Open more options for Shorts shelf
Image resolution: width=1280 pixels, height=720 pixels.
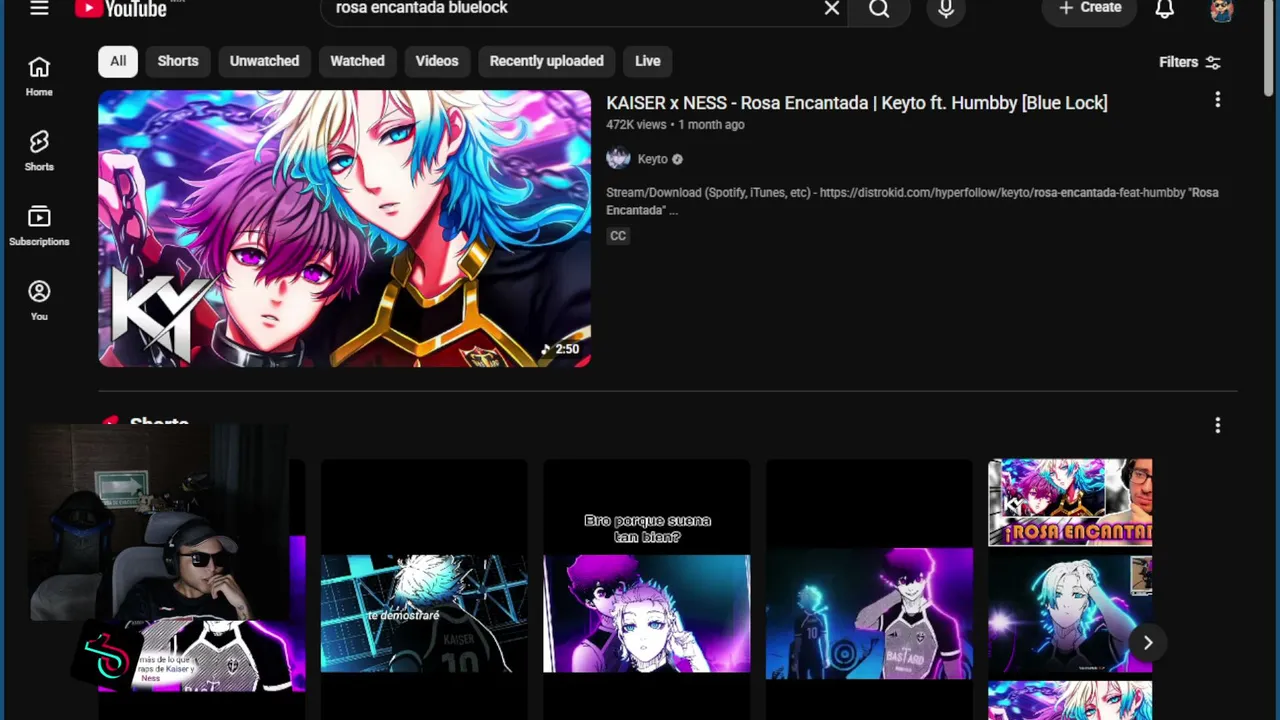[x=1217, y=426]
